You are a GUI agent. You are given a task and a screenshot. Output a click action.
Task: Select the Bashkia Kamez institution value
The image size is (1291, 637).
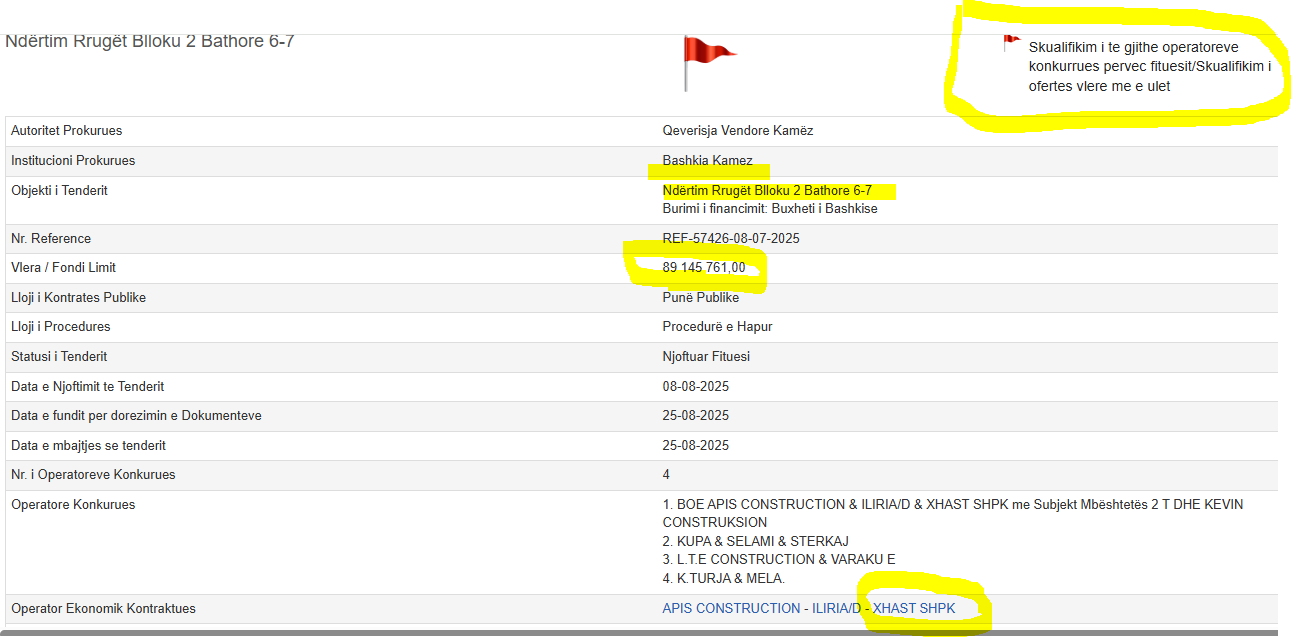point(707,160)
